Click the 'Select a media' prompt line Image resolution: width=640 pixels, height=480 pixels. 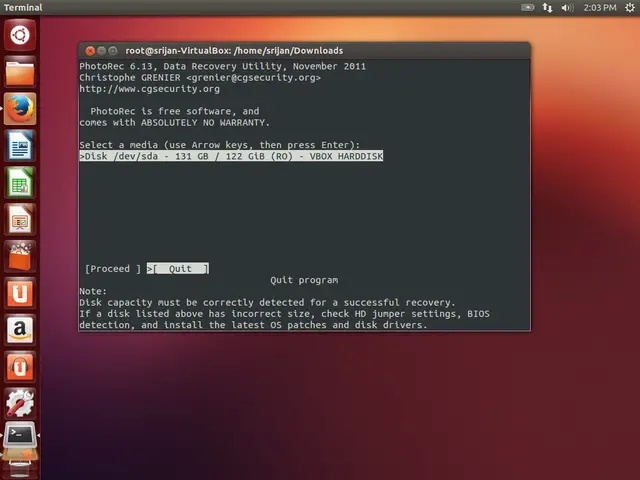(x=220, y=145)
